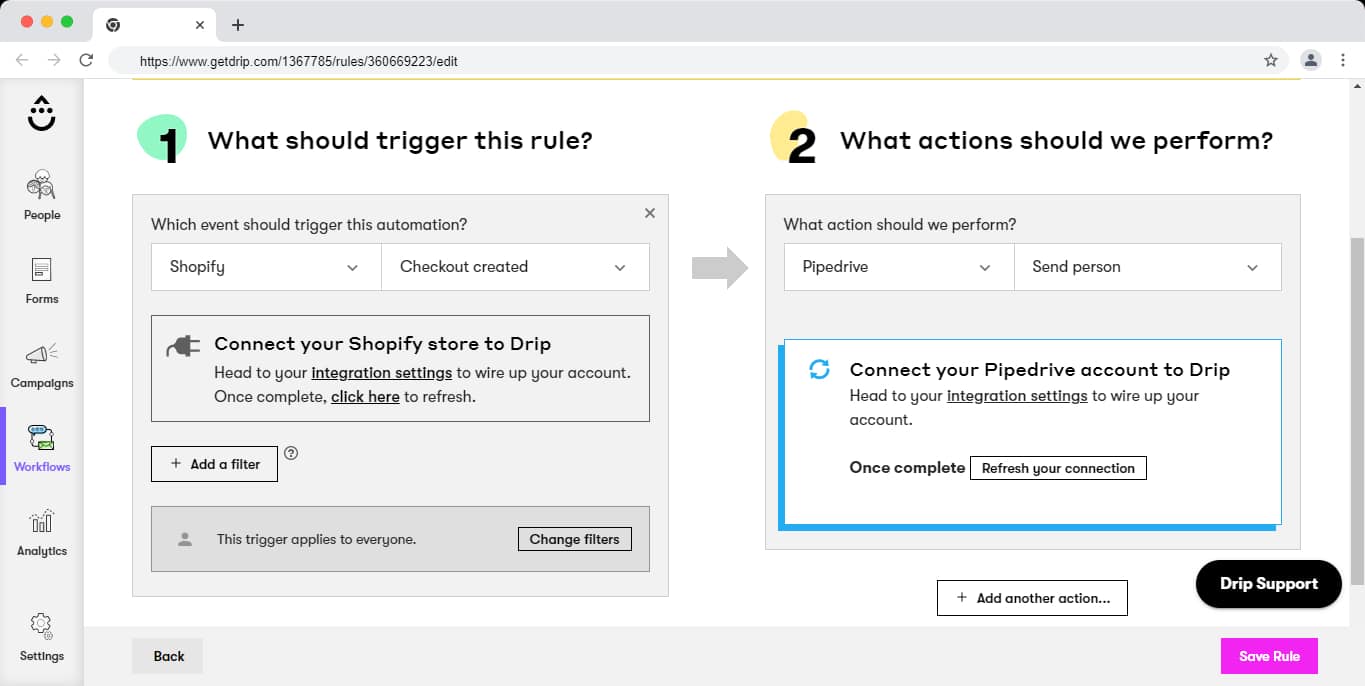This screenshot has height=686, width=1365.
Task: Open the Drip logo home page
Action: [x=41, y=113]
